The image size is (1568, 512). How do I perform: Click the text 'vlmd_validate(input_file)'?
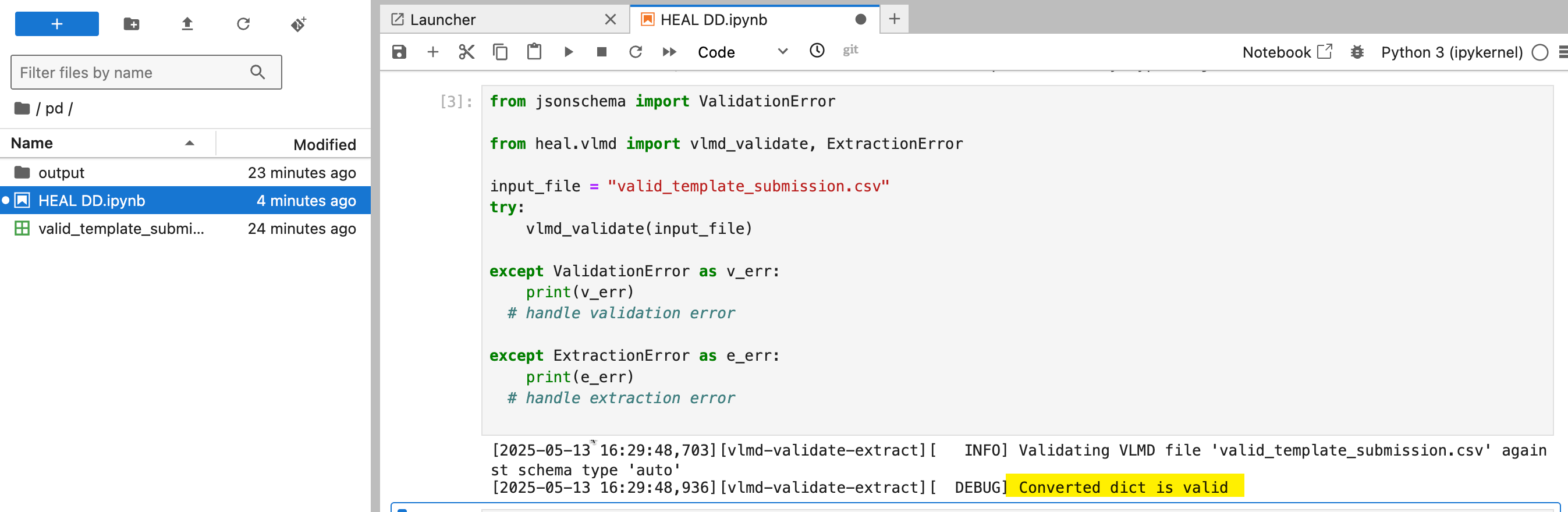639,228
